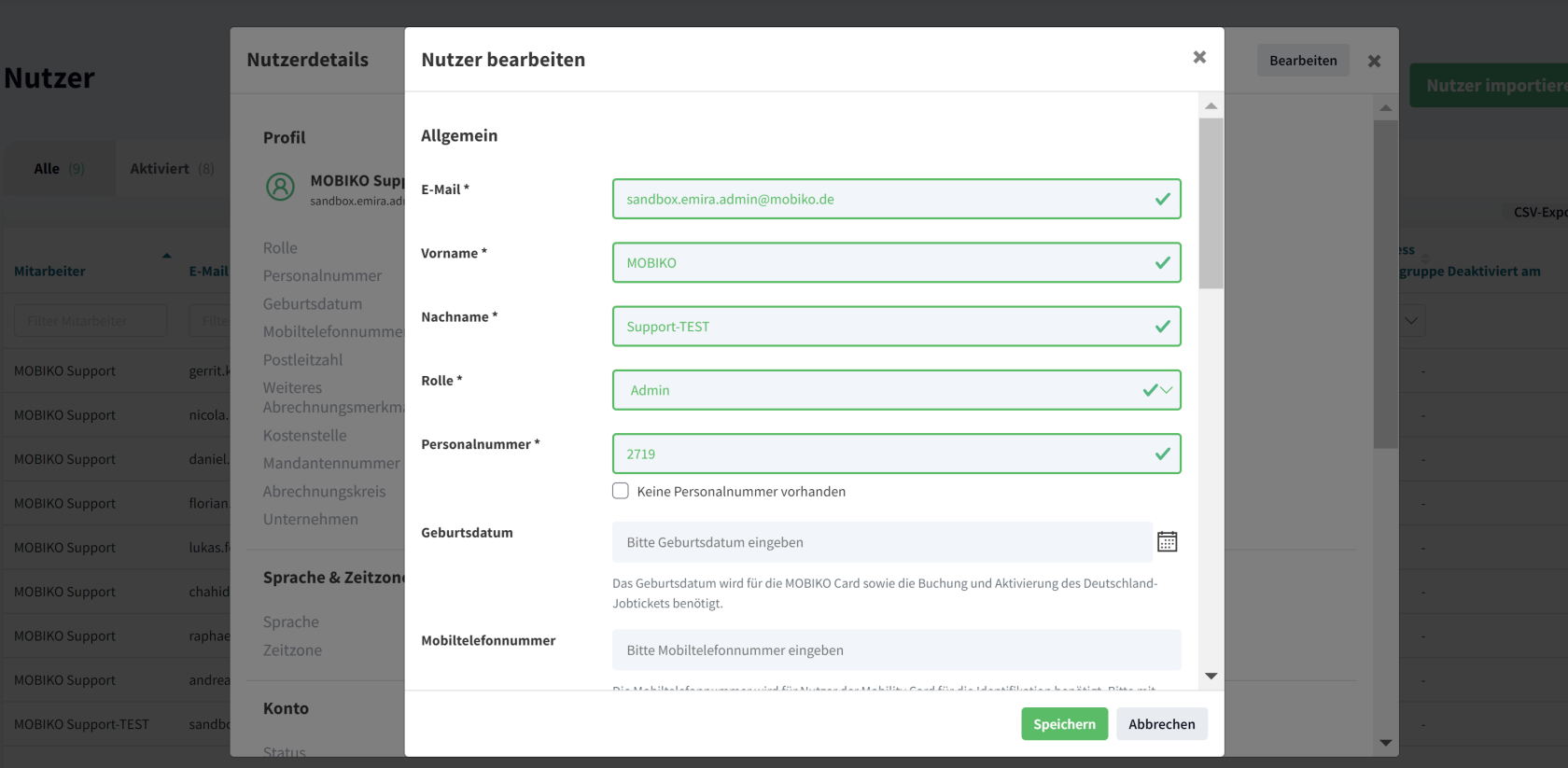Click into the E-Mail field
The height and width of the screenshot is (768, 1568).
882,200
